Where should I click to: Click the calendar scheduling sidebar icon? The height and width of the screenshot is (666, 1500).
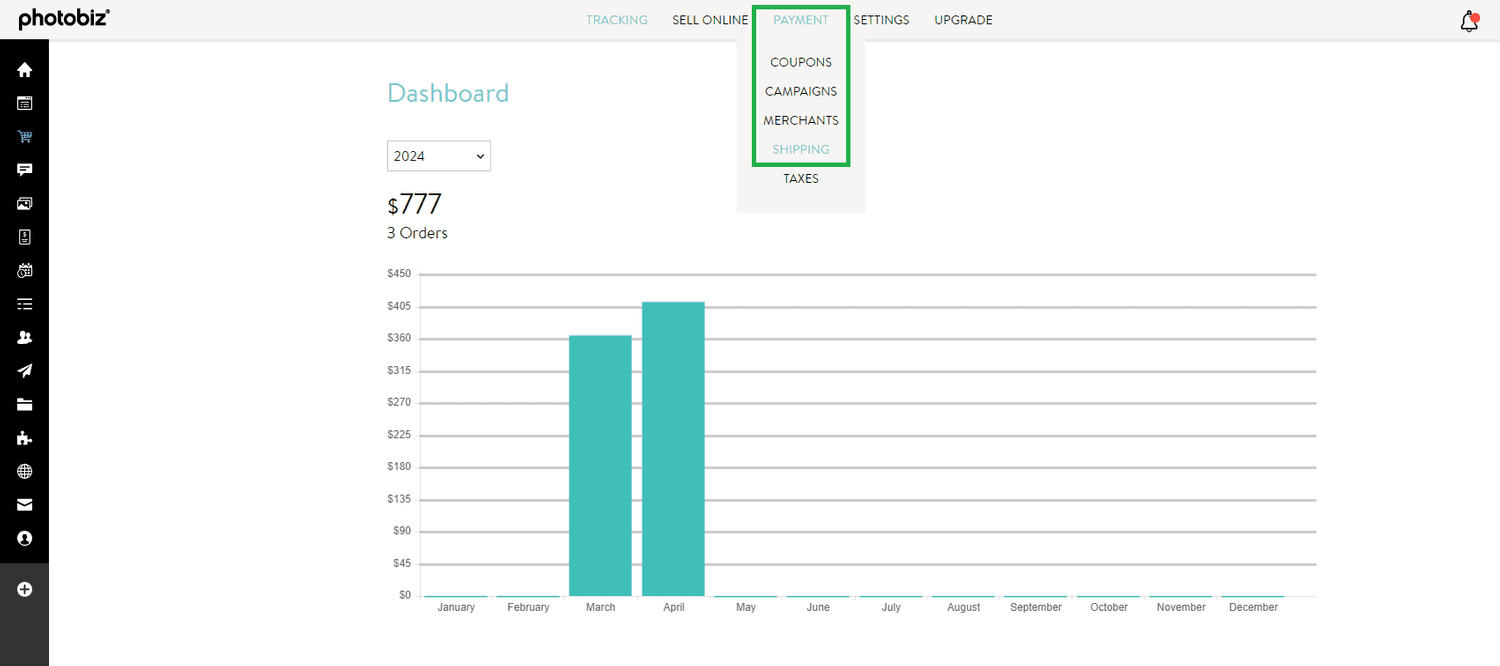[x=25, y=270]
